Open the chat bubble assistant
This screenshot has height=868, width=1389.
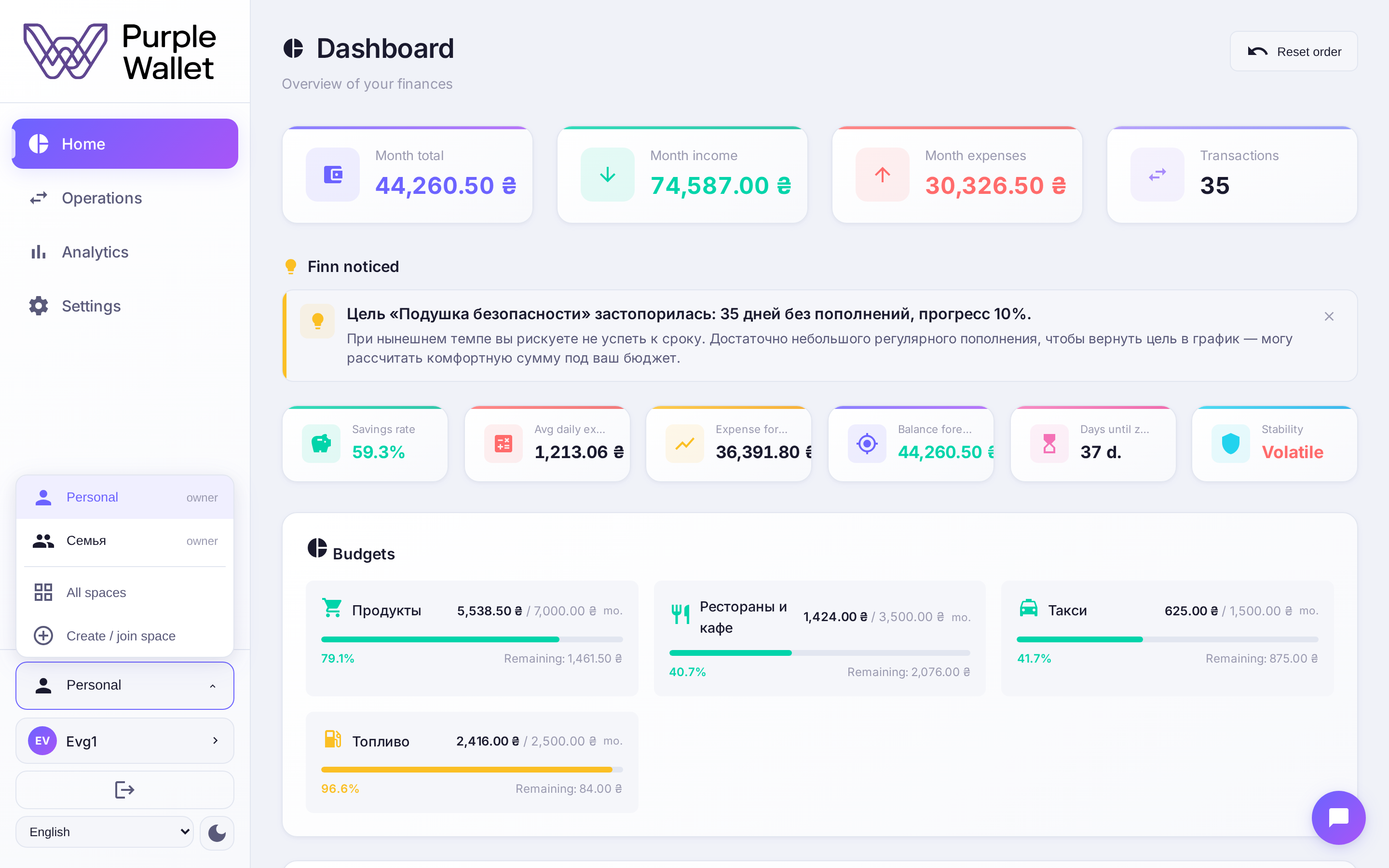click(1338, 817)
